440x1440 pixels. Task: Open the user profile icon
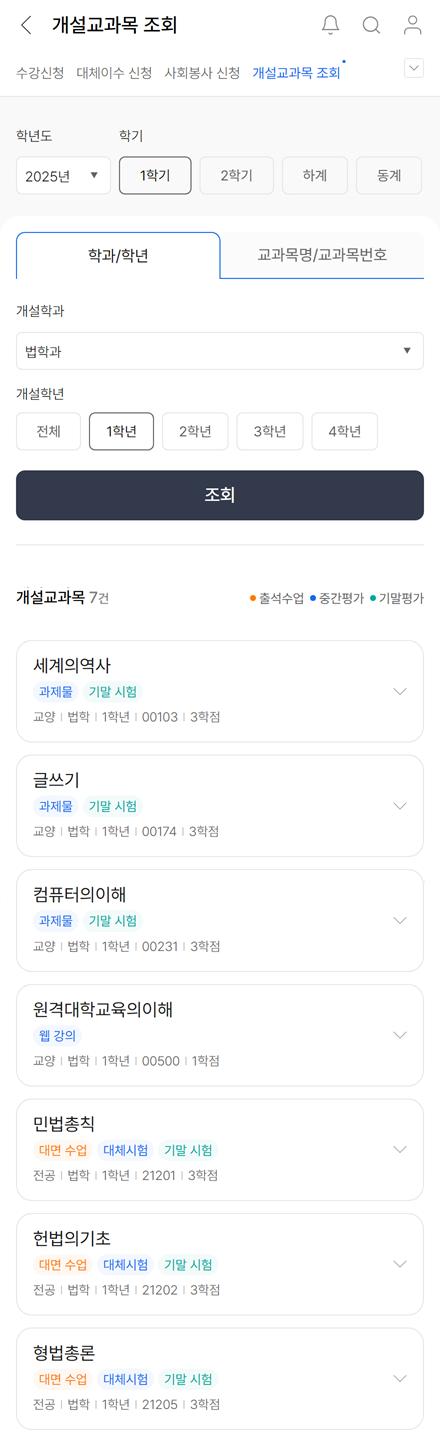[x=412, y=26]
